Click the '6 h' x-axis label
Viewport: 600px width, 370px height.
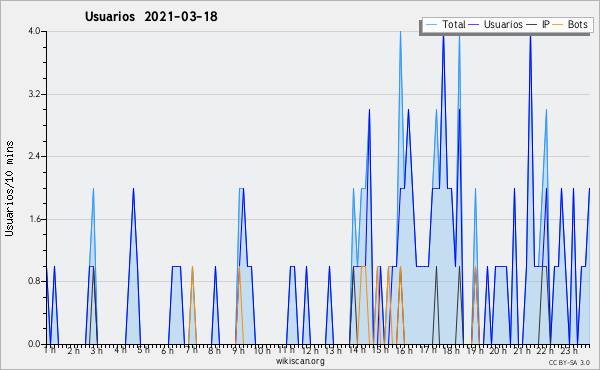coord(167,350)
